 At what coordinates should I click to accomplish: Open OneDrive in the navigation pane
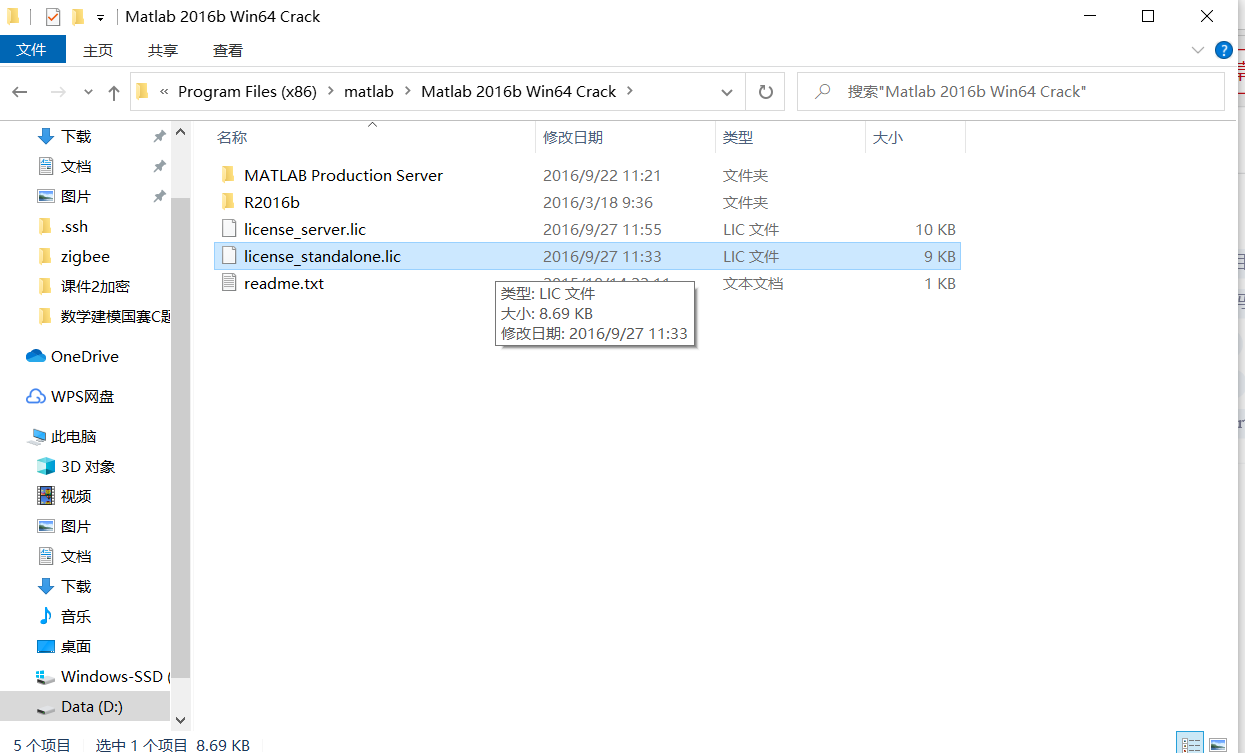(x=85, y=356)
